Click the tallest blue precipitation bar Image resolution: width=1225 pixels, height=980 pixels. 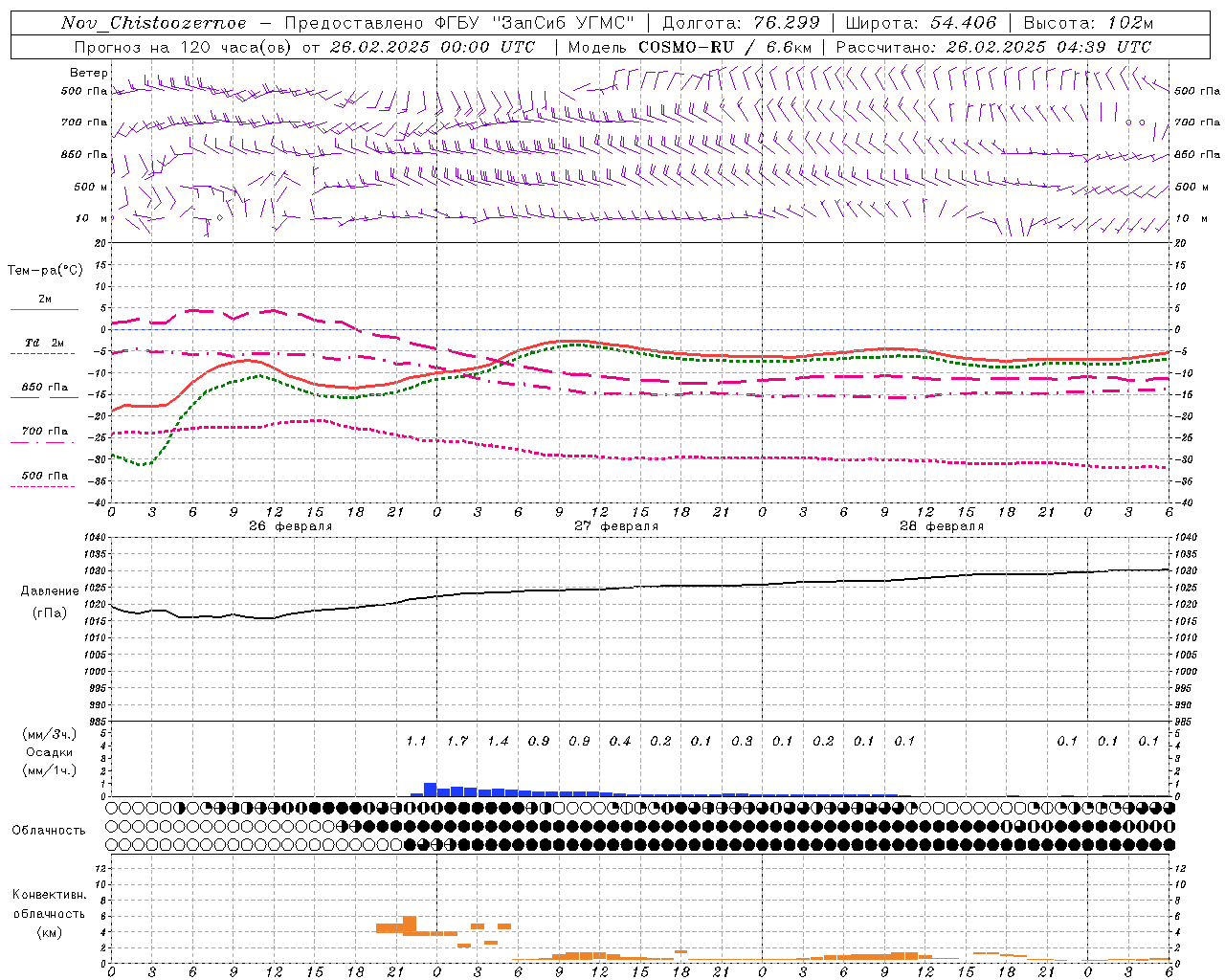tap(431, 790)
